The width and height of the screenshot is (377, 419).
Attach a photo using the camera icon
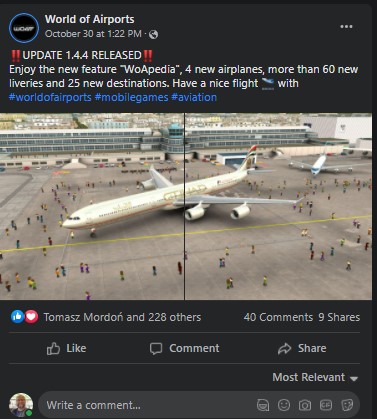[x=305, y=405]
